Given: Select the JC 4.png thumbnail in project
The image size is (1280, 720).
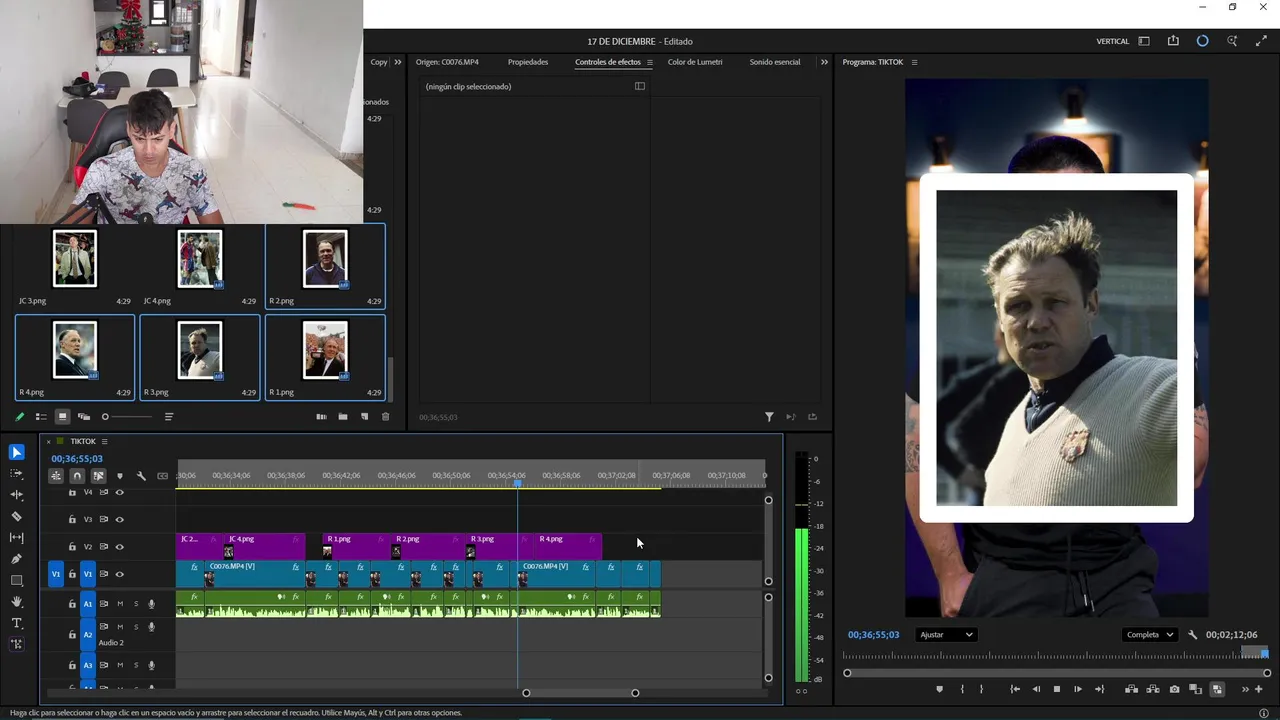Looking at the screenshot, I should click(x=200, y=258).
